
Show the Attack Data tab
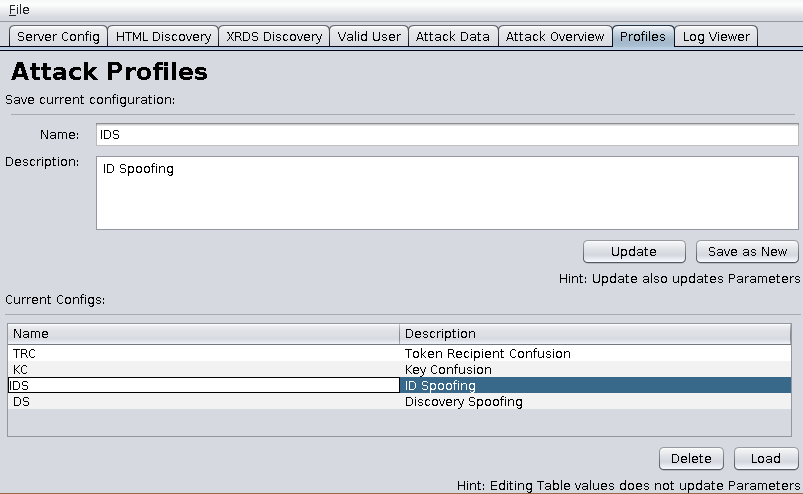click(453, 37)
